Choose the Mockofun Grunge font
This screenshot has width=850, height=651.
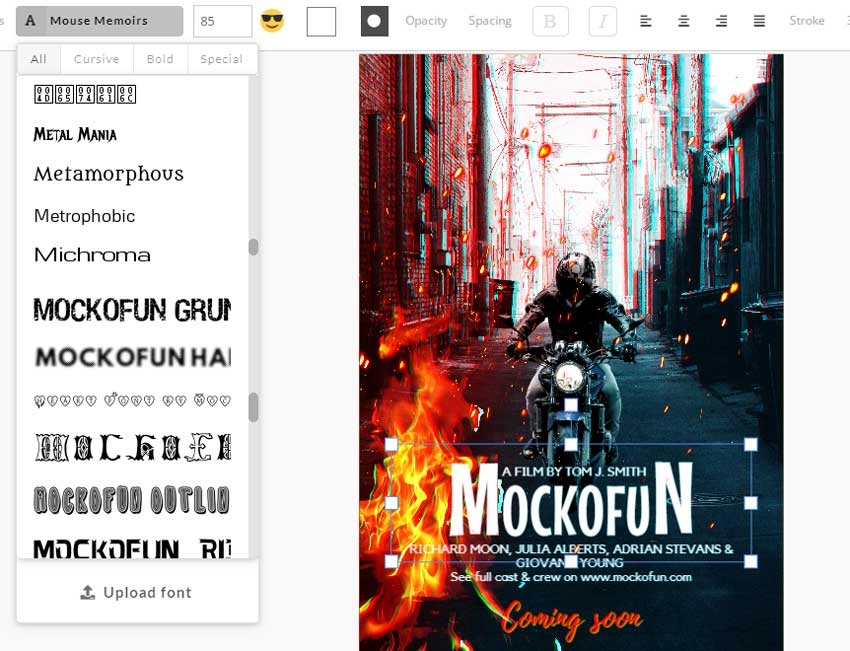(132, 310)
